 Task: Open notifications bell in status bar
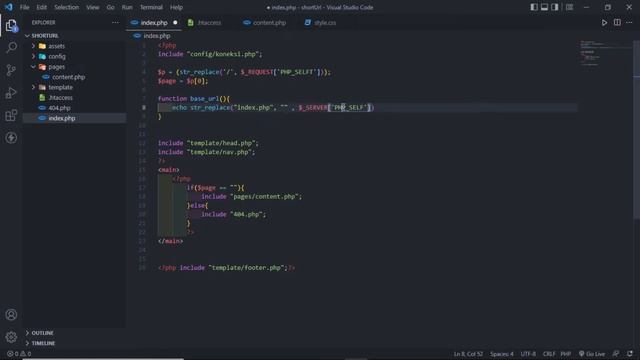pyautogui.click(x=630, y=354)
